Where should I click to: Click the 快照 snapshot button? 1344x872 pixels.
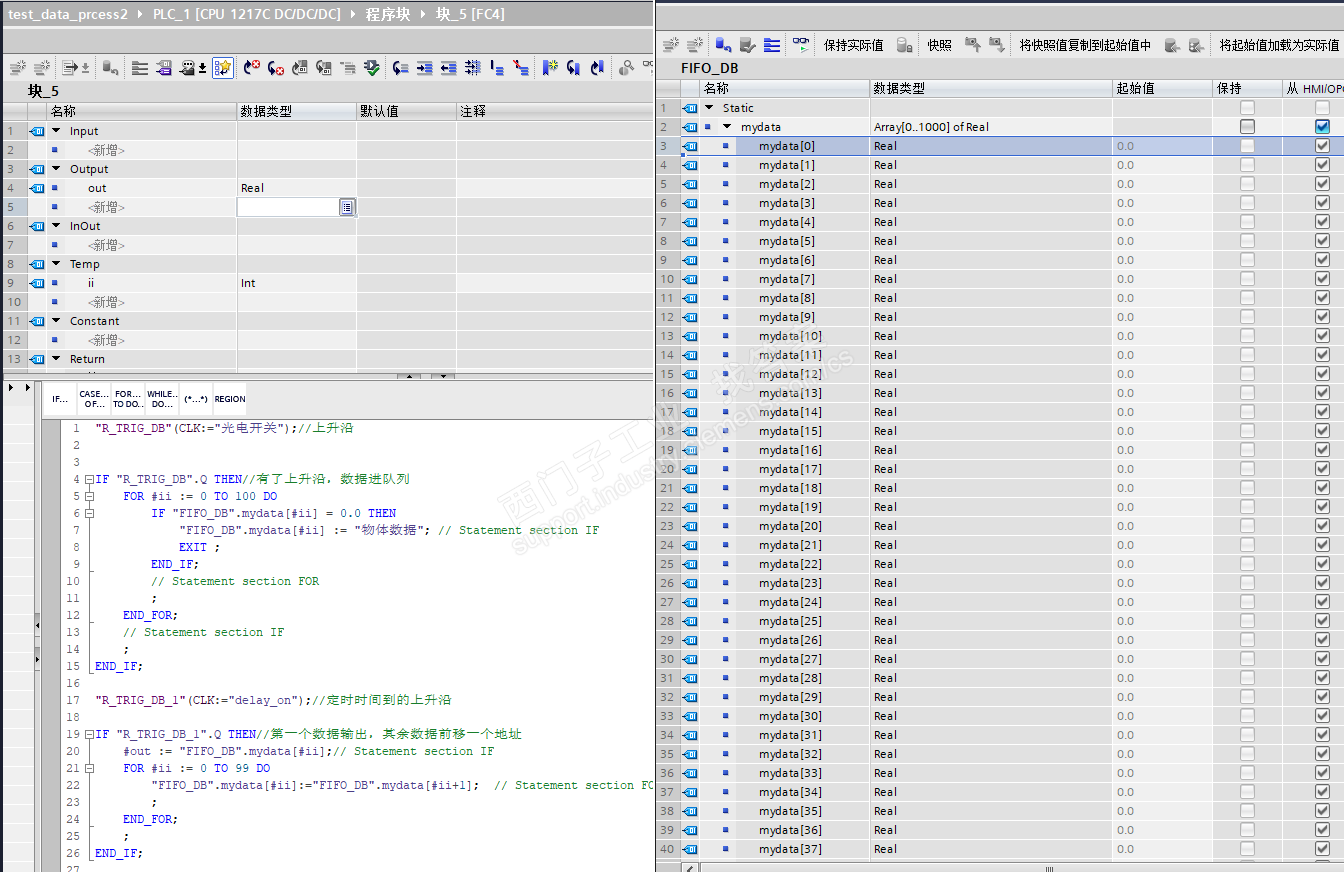939,45
